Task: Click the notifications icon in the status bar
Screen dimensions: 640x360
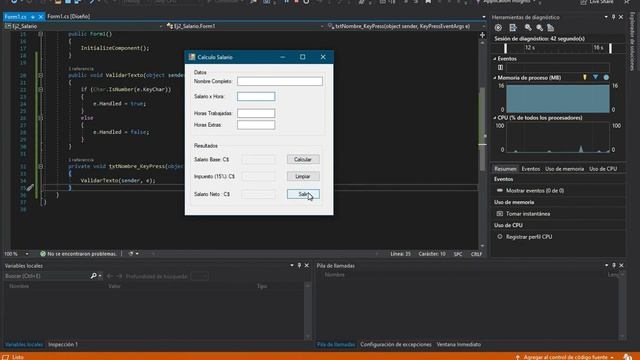Action: coord(628,357)
